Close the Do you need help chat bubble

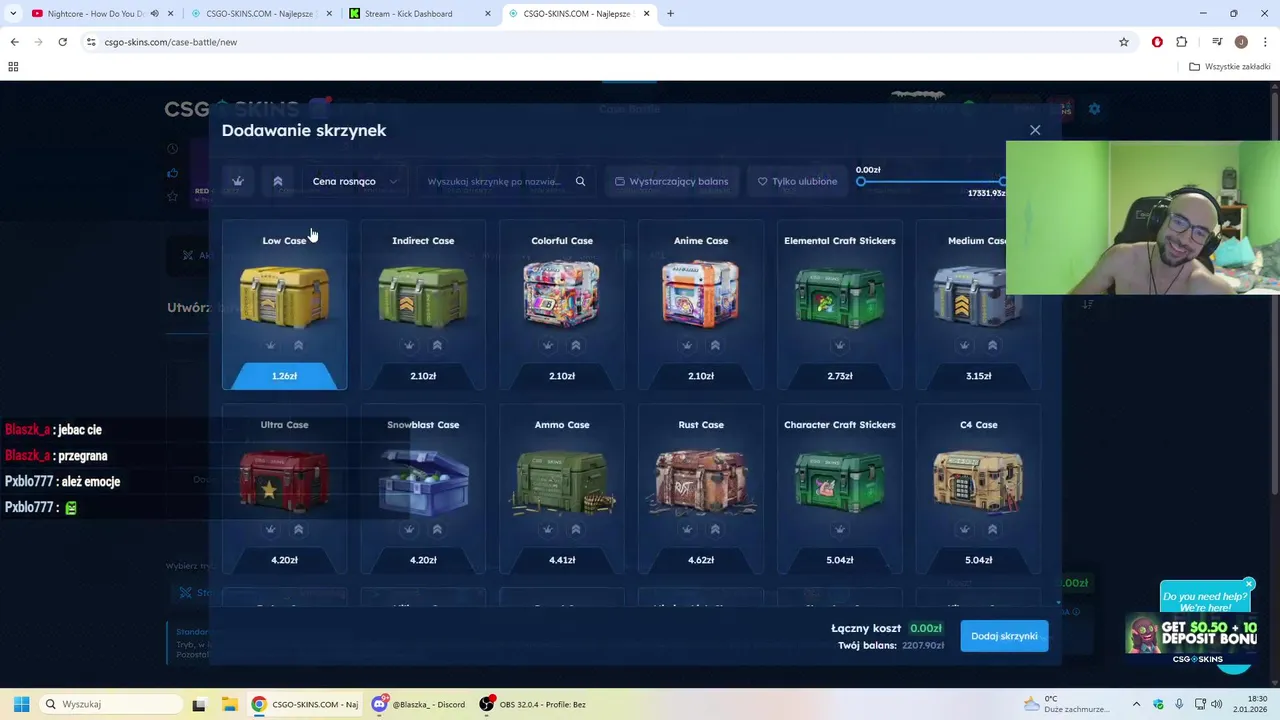click(1249, 584)
